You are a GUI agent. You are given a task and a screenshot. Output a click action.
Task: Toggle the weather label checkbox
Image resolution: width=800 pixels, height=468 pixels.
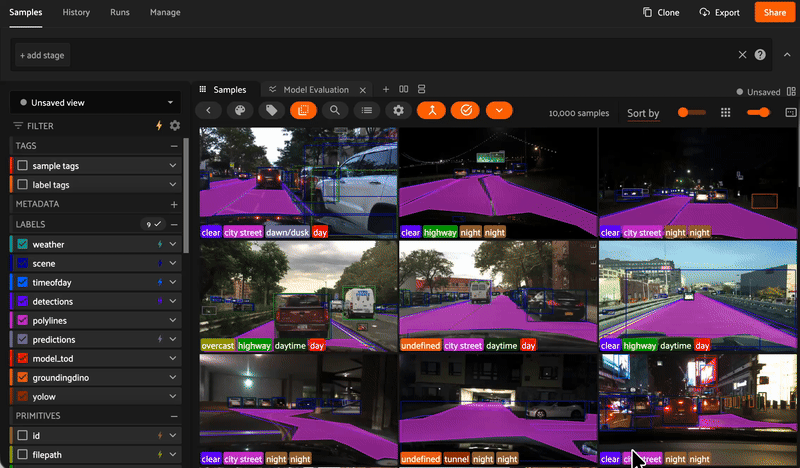point(22,244)
